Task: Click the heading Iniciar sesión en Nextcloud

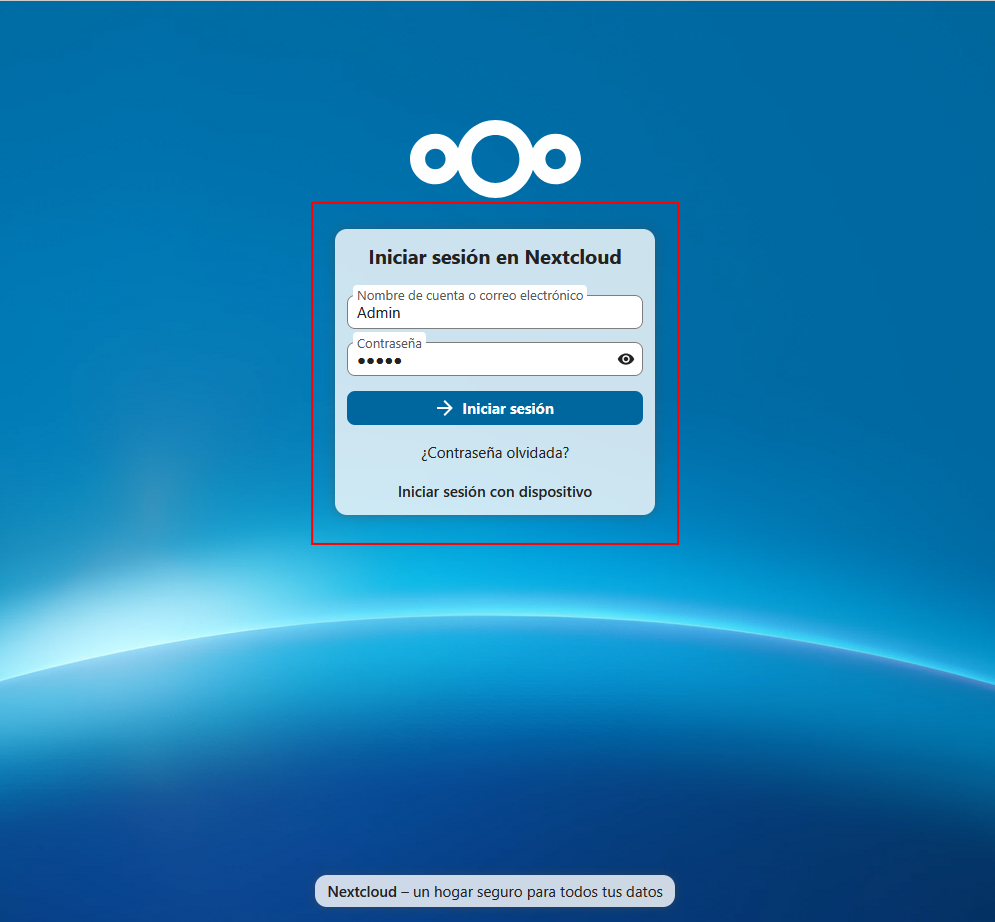Action: click(x=495, y=257)
